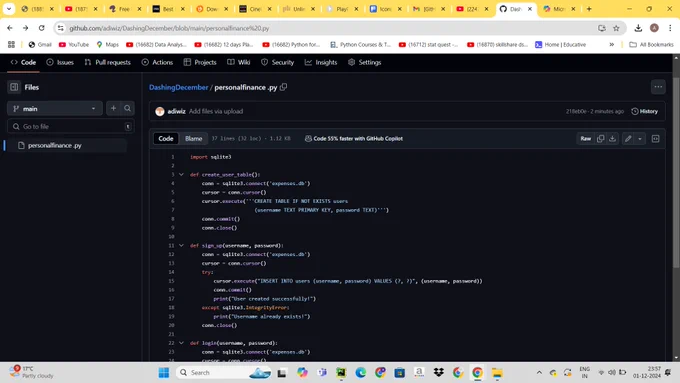This screenshot has width=680, height=383.
Task: Open the Code repository tab
Action: [x=23, y=62]
